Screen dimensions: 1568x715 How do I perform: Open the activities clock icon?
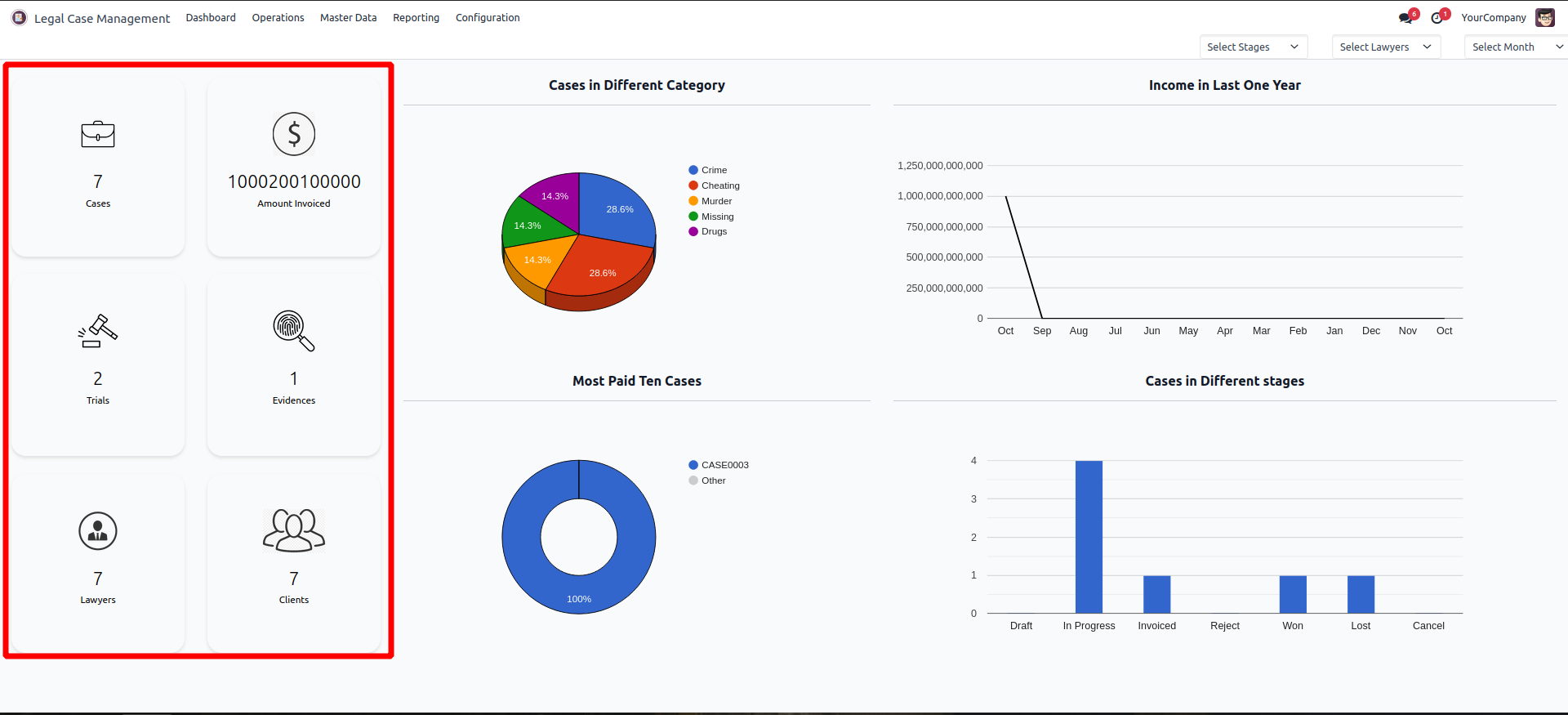click(1437, 18)
